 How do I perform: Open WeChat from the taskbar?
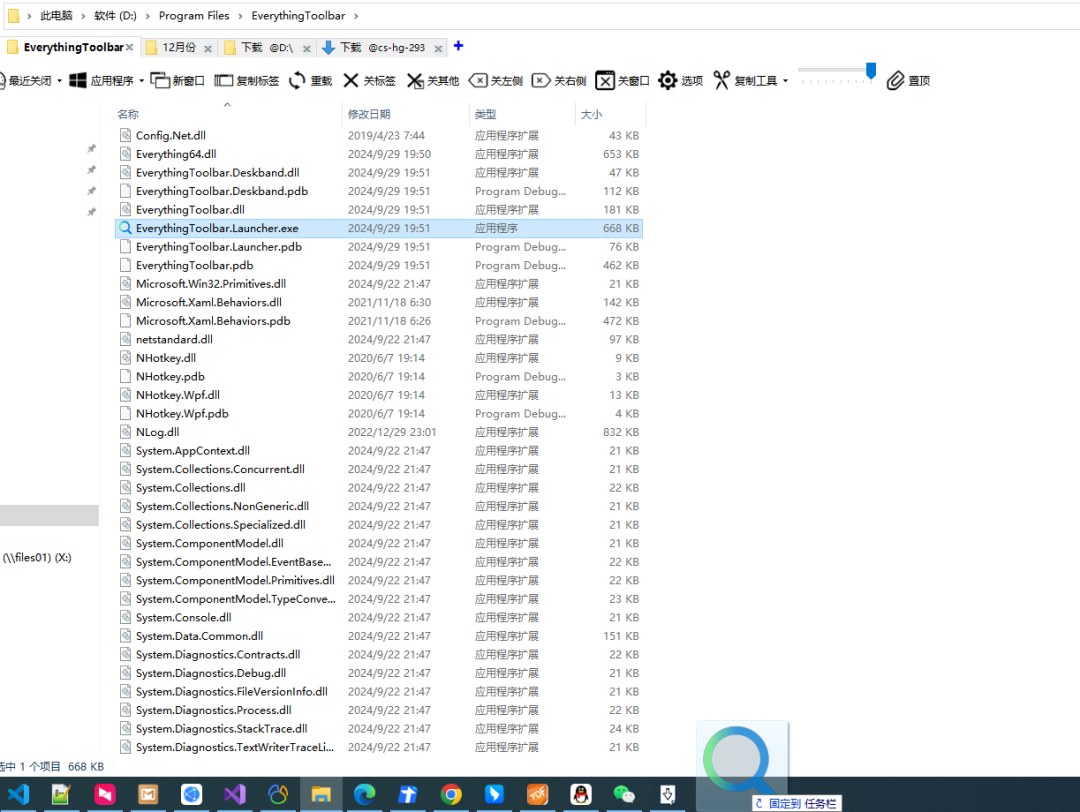pyautogui.click(x=624, y=794)
